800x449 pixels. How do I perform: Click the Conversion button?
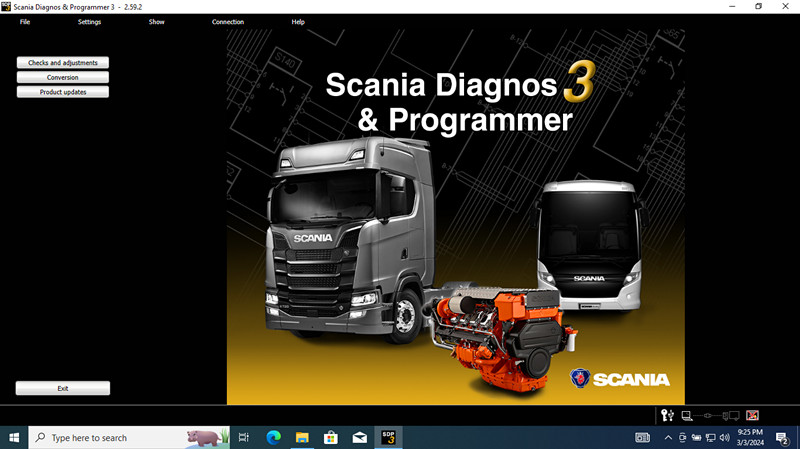coord(63,77)
